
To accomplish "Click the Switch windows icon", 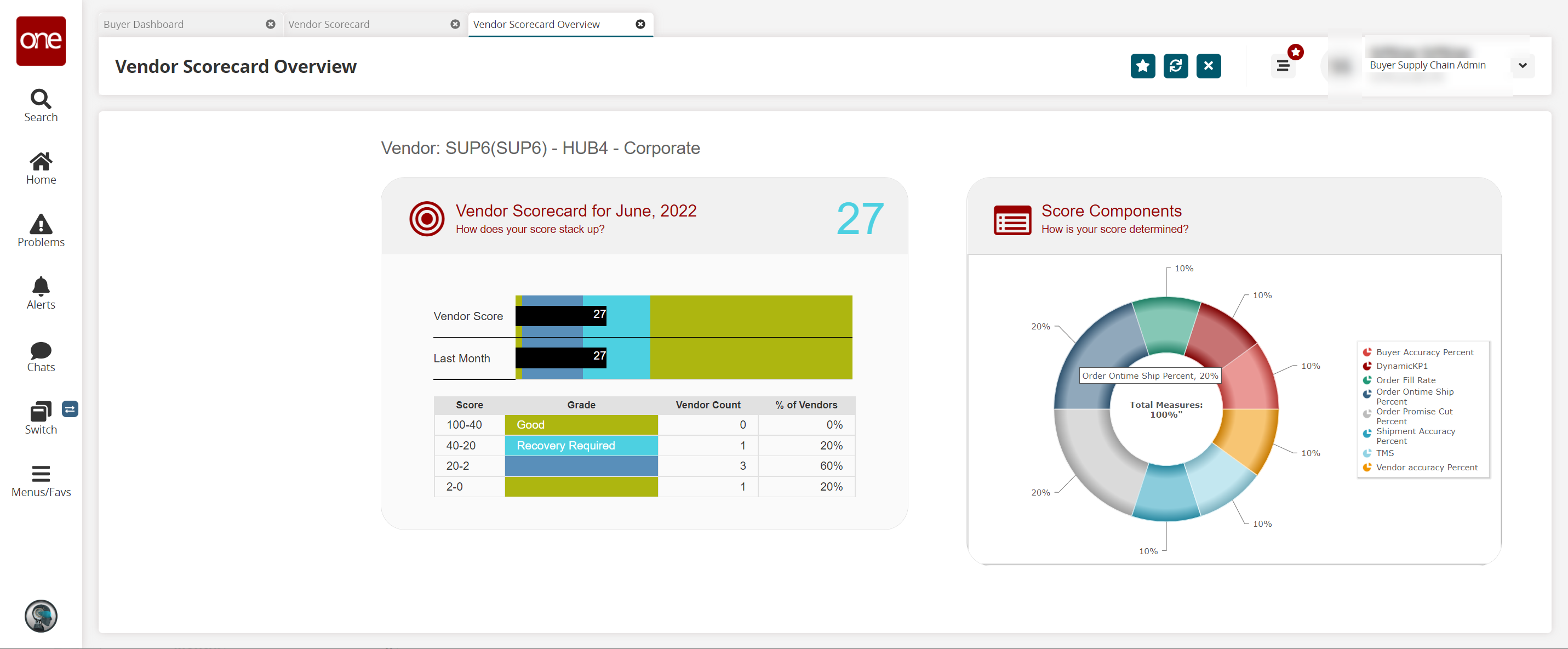I will [41, 412].
